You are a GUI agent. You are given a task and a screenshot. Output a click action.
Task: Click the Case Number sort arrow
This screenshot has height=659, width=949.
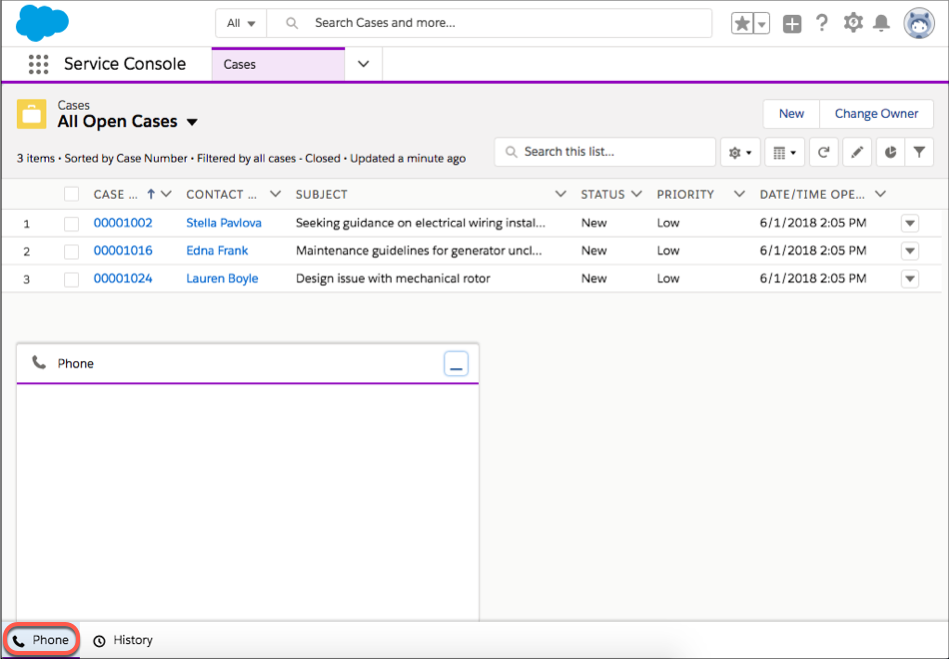pyautogui.click(x=151, y=194)
